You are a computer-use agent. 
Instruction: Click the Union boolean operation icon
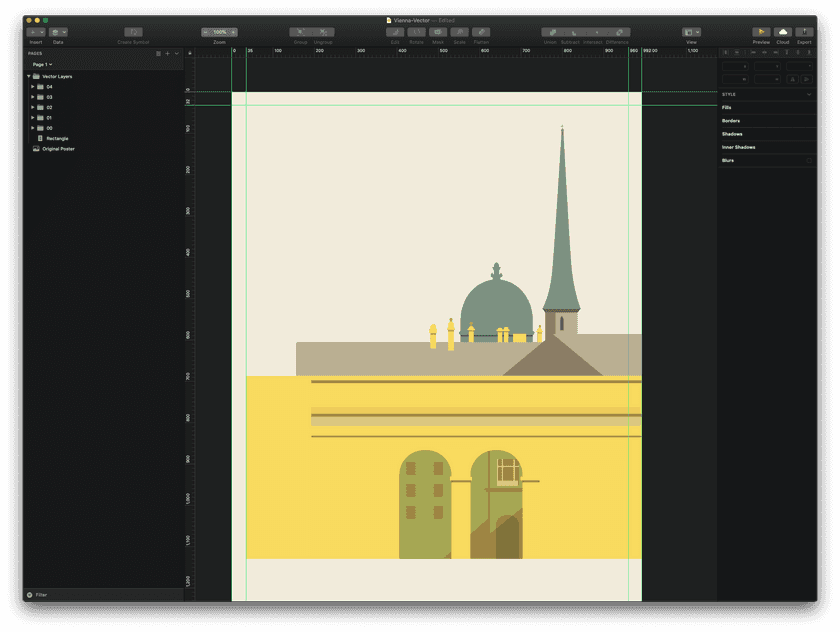(553, 33)
